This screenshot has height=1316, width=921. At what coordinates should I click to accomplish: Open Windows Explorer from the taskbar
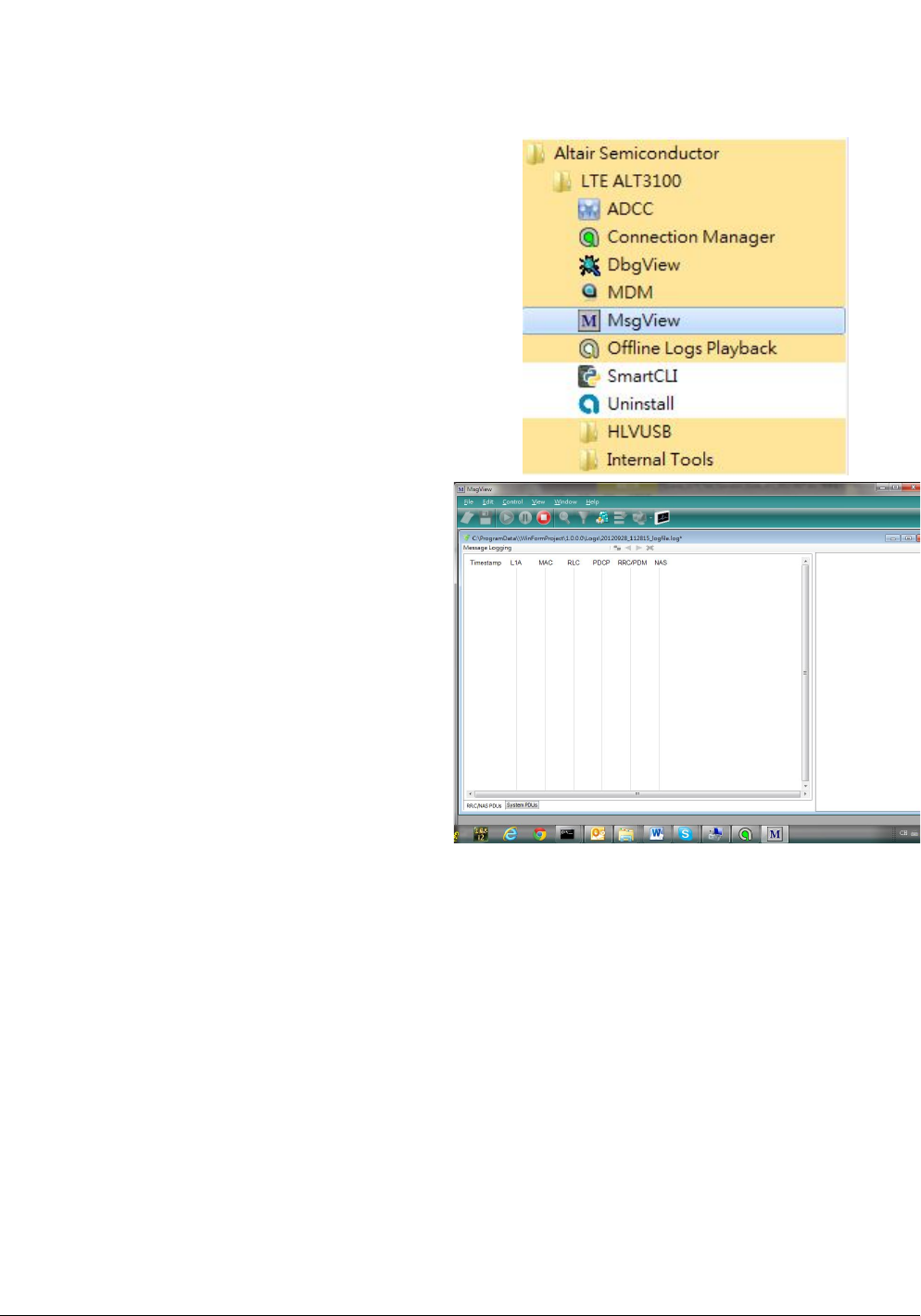(x=626, y=834)
